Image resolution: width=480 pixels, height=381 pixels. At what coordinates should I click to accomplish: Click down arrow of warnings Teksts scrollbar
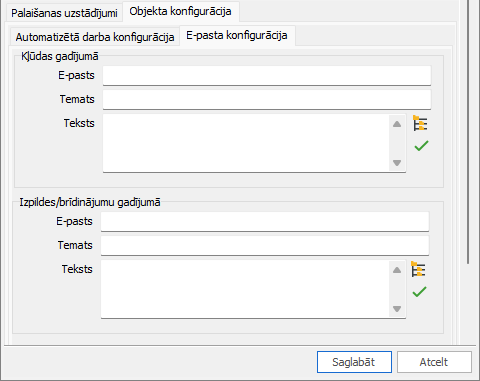pos(397,309)
